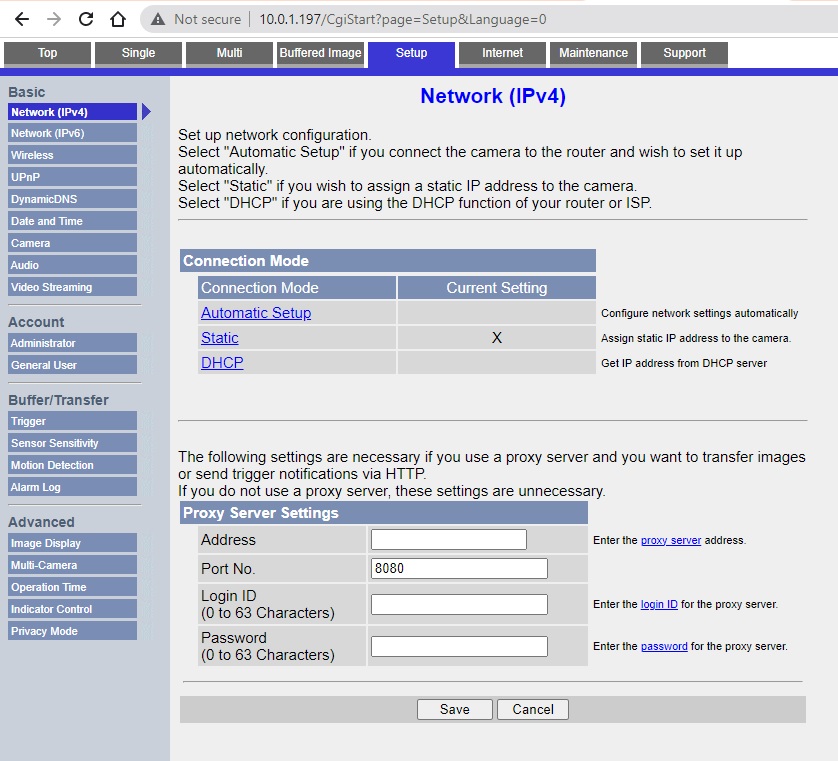Reload the page with the refresh icon
The width and height of the screenshot is (838, 761).
click(x=86, y=20)
